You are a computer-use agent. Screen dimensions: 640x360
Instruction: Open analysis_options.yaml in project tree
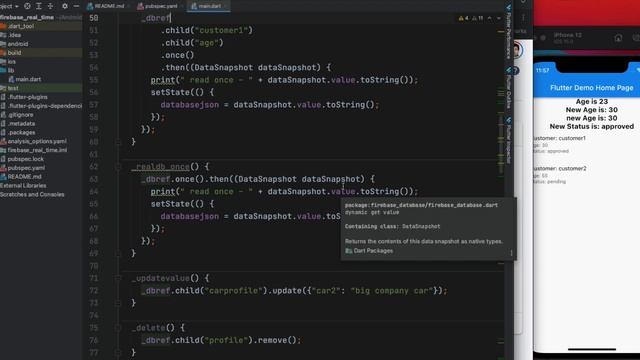click(x=37, y=141)
